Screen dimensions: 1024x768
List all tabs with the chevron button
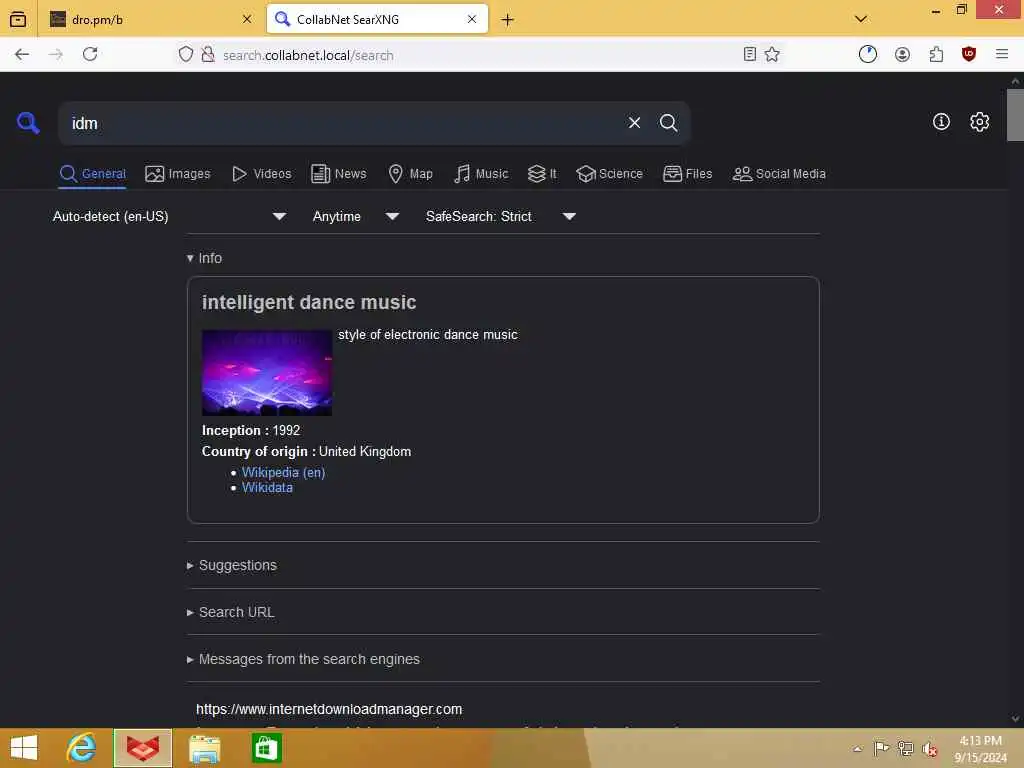click(x=861, y=19)
